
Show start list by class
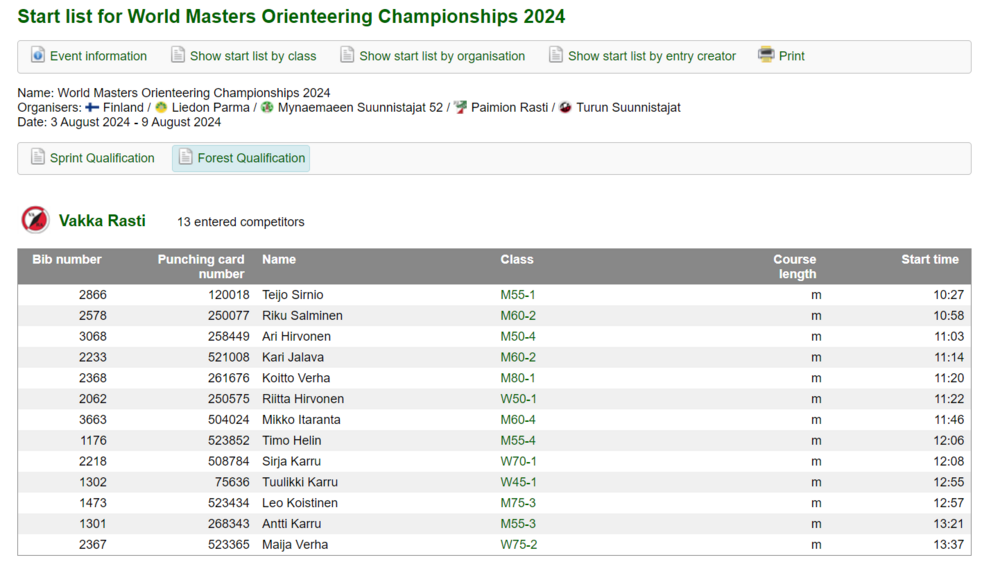253,56
